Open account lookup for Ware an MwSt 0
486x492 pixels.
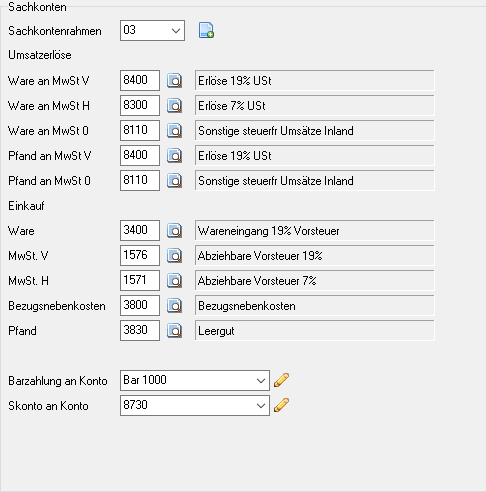(174, 131)
